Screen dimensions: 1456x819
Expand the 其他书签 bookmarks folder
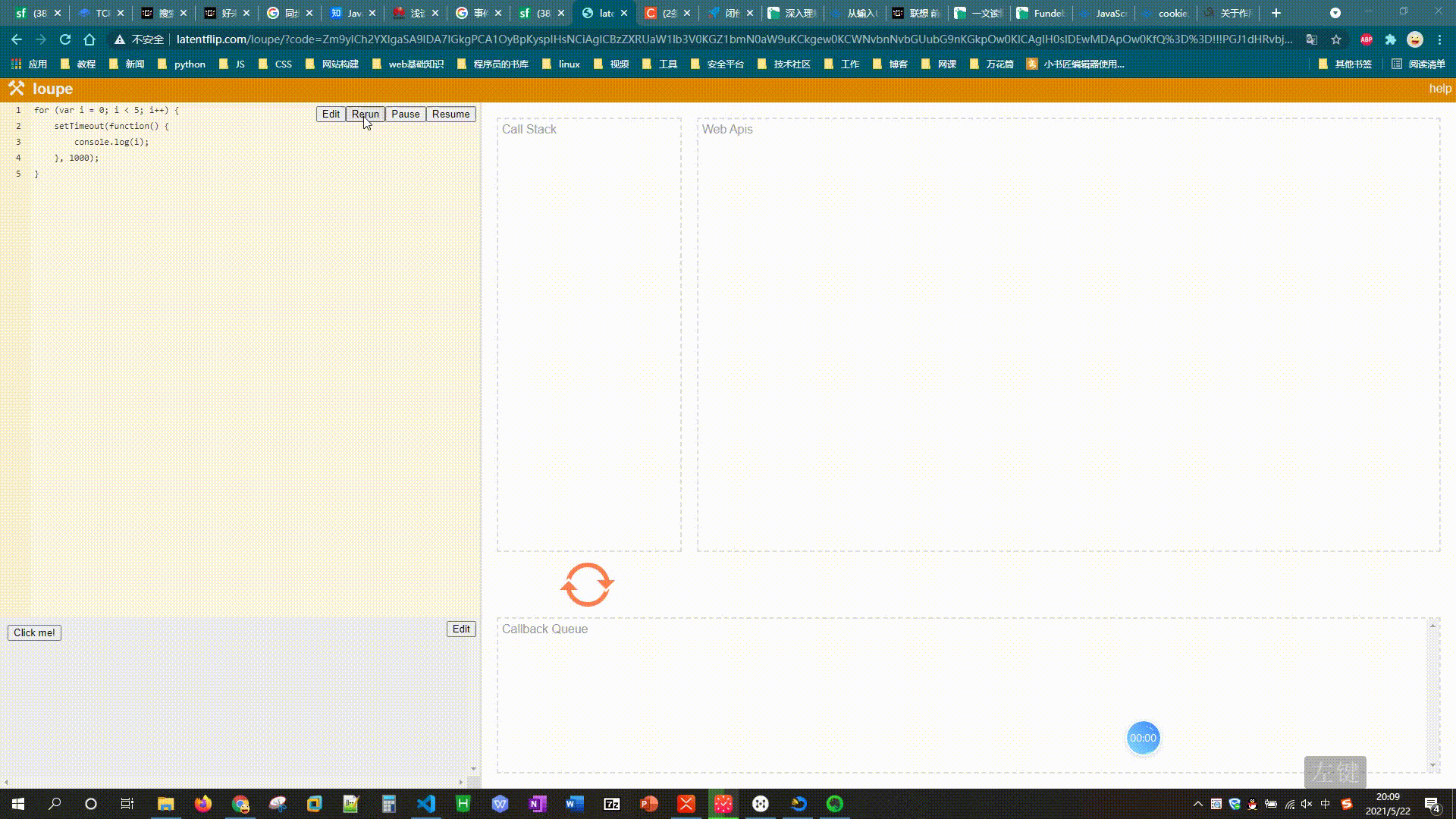click(x=1345, y=64)
